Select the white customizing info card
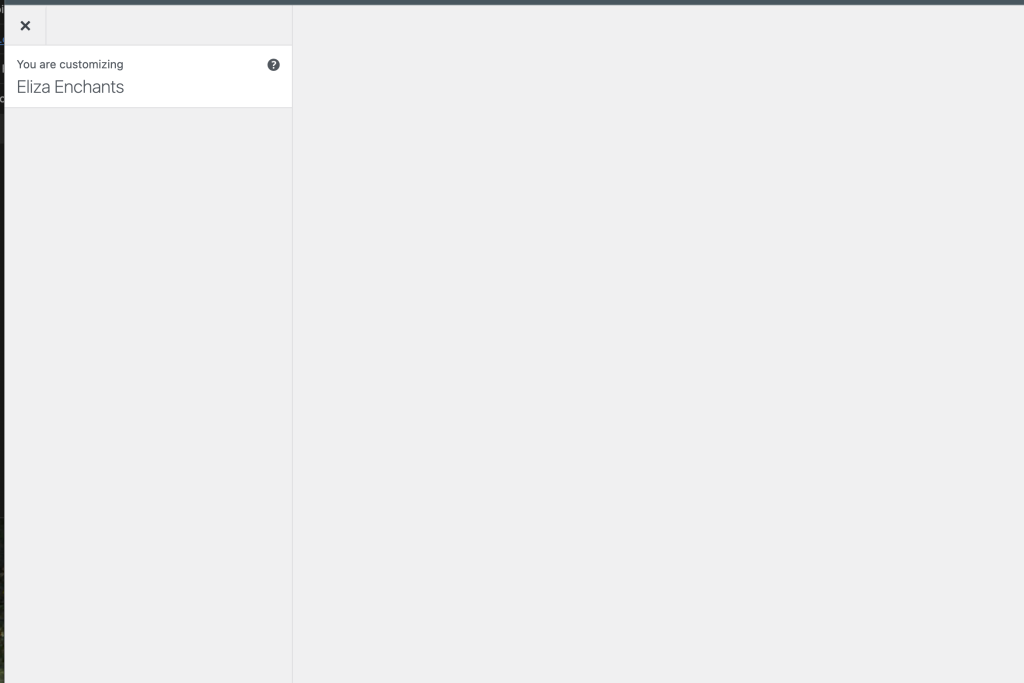The image size is (1024, 683). tap(148, 76)
